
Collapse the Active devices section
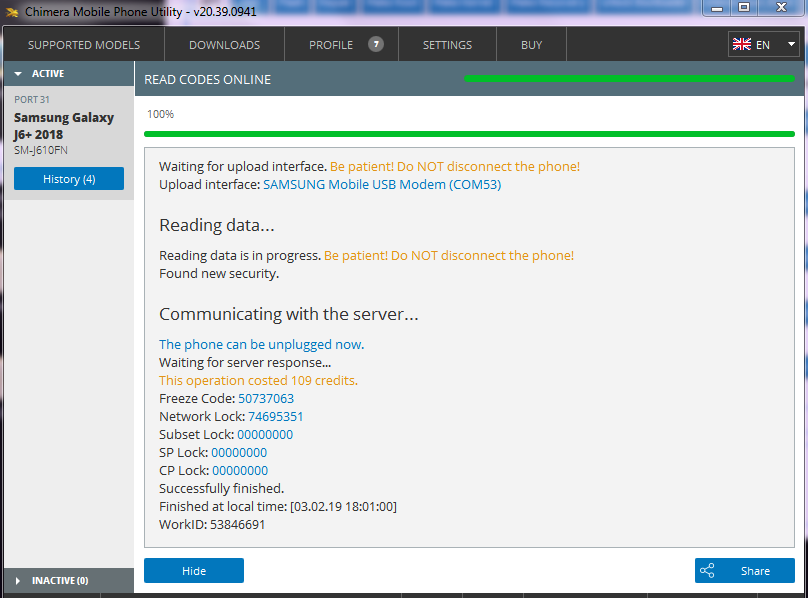tap(69, 74)
